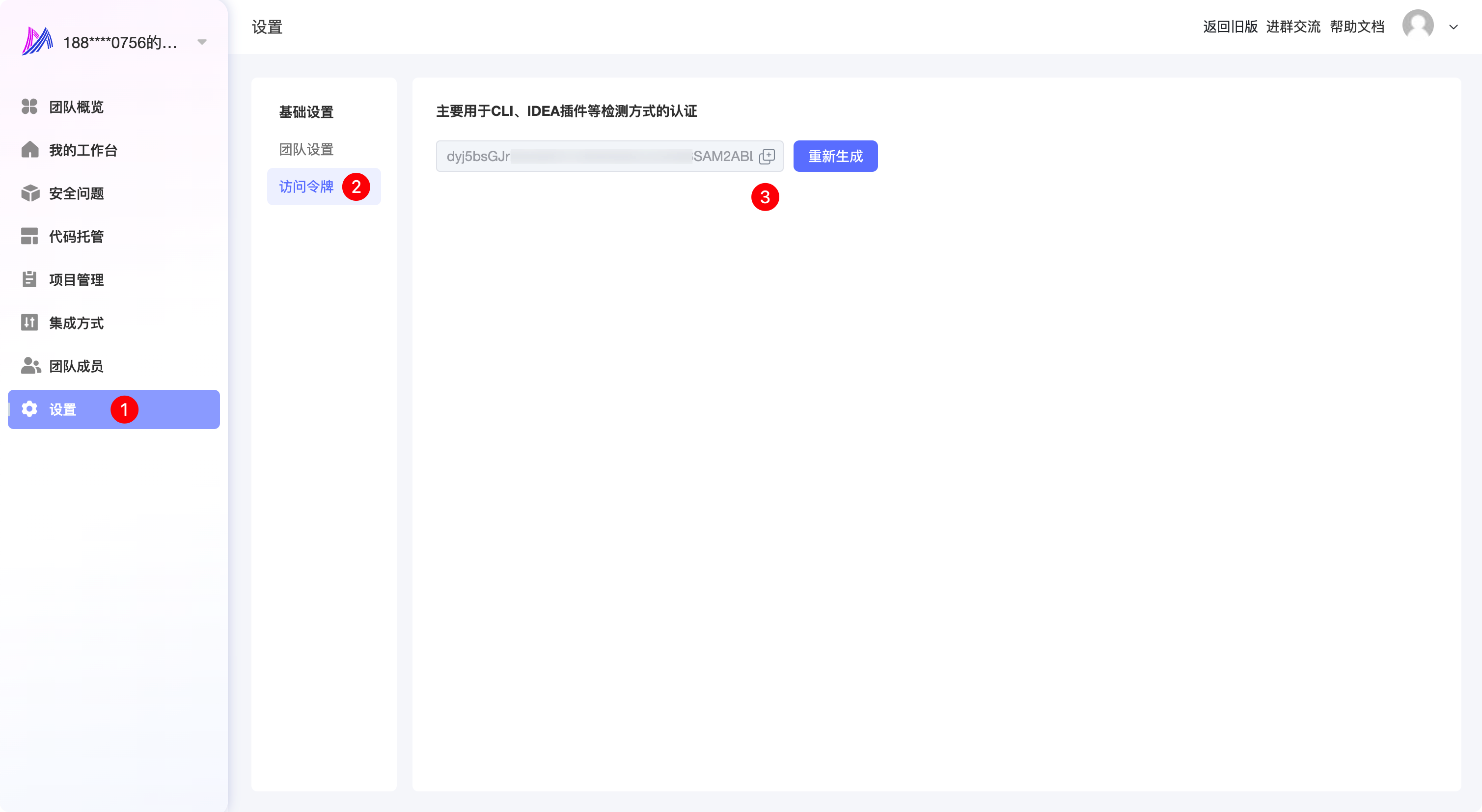Click the clipboard icon for 项目管理

(29, 279)
